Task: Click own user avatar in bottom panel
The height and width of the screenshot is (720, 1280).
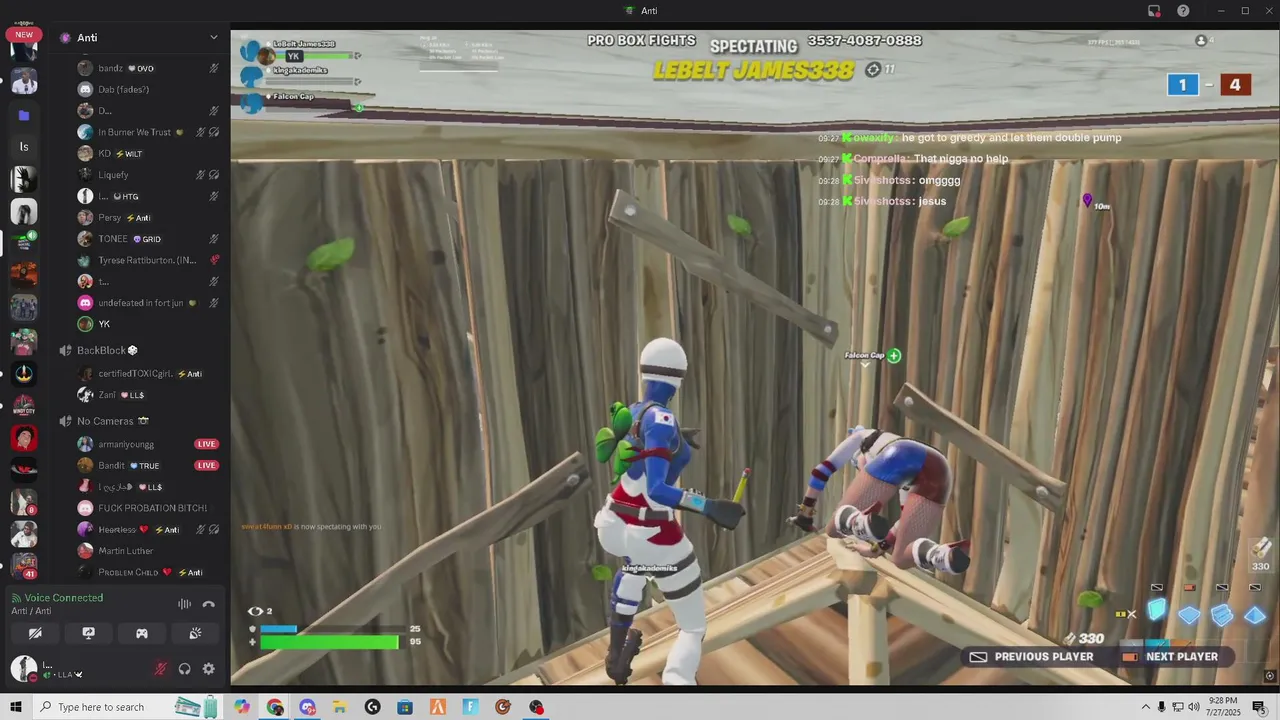Action: click(x=23, y=668)
